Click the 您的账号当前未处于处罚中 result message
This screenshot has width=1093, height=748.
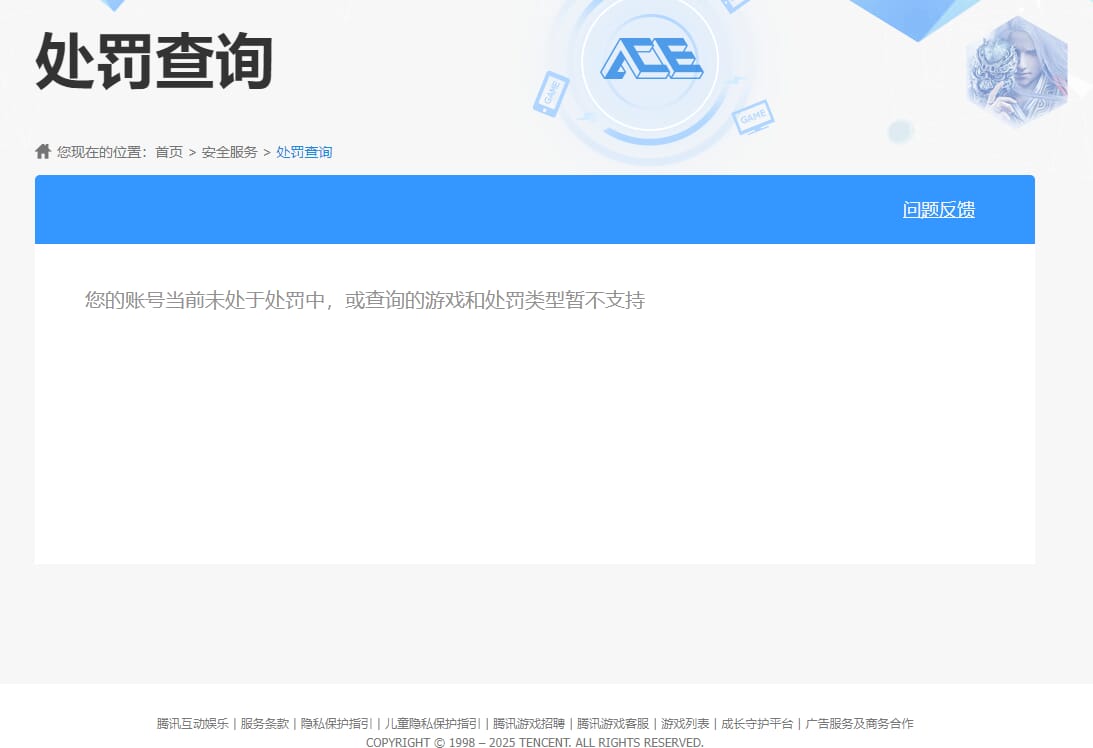365,300
